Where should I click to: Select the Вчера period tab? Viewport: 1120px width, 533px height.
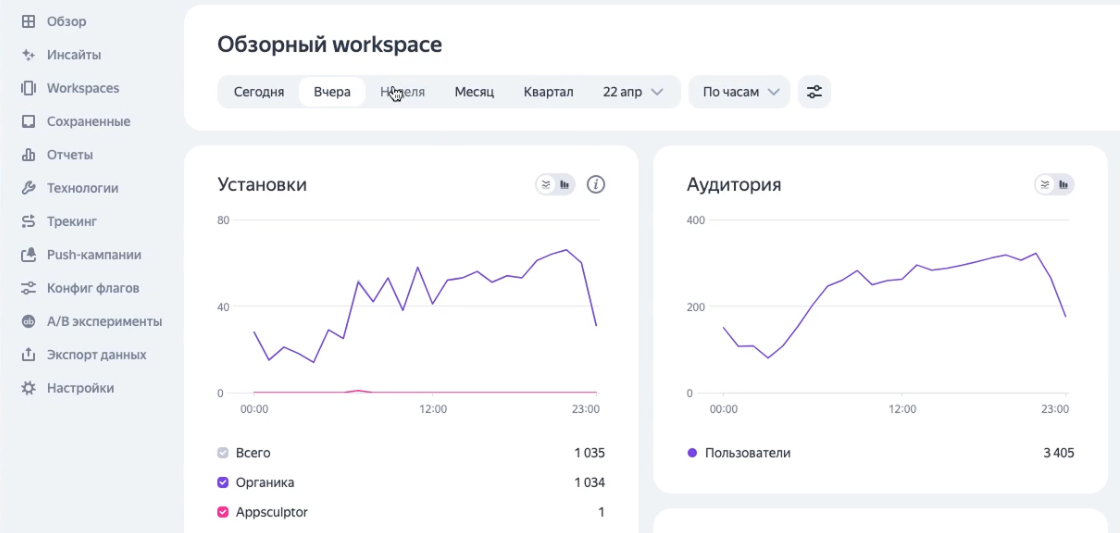tap(332, 92)
